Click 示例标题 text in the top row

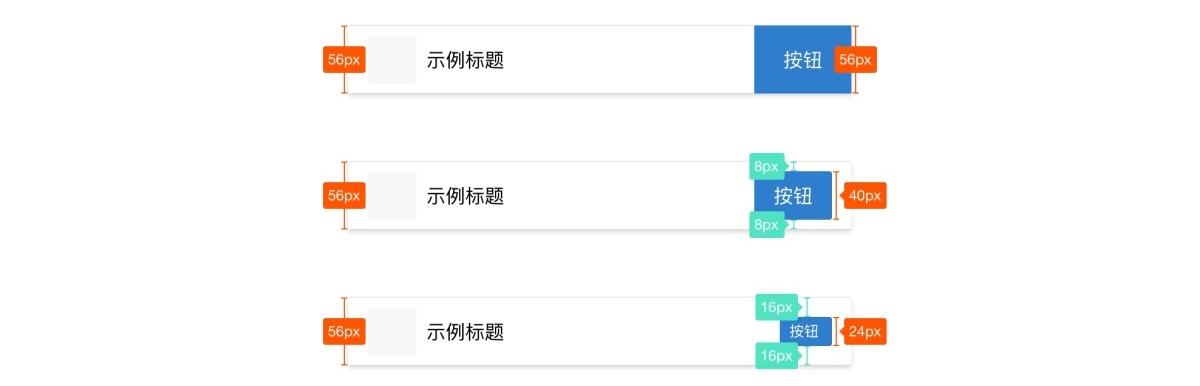click(465, 60)
